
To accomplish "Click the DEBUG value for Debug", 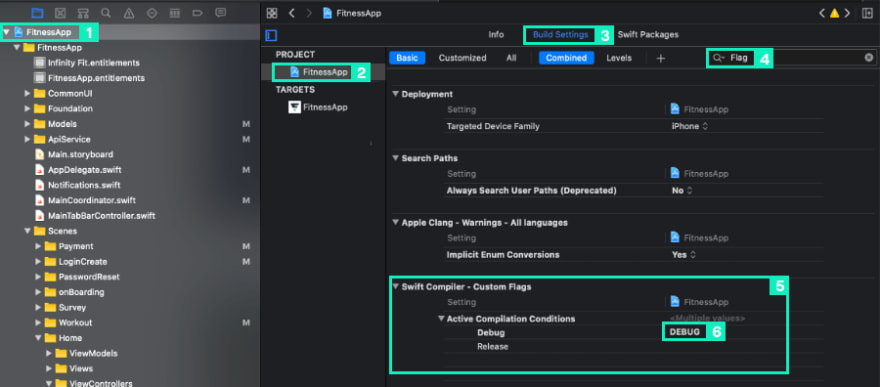I will [685, 332].
